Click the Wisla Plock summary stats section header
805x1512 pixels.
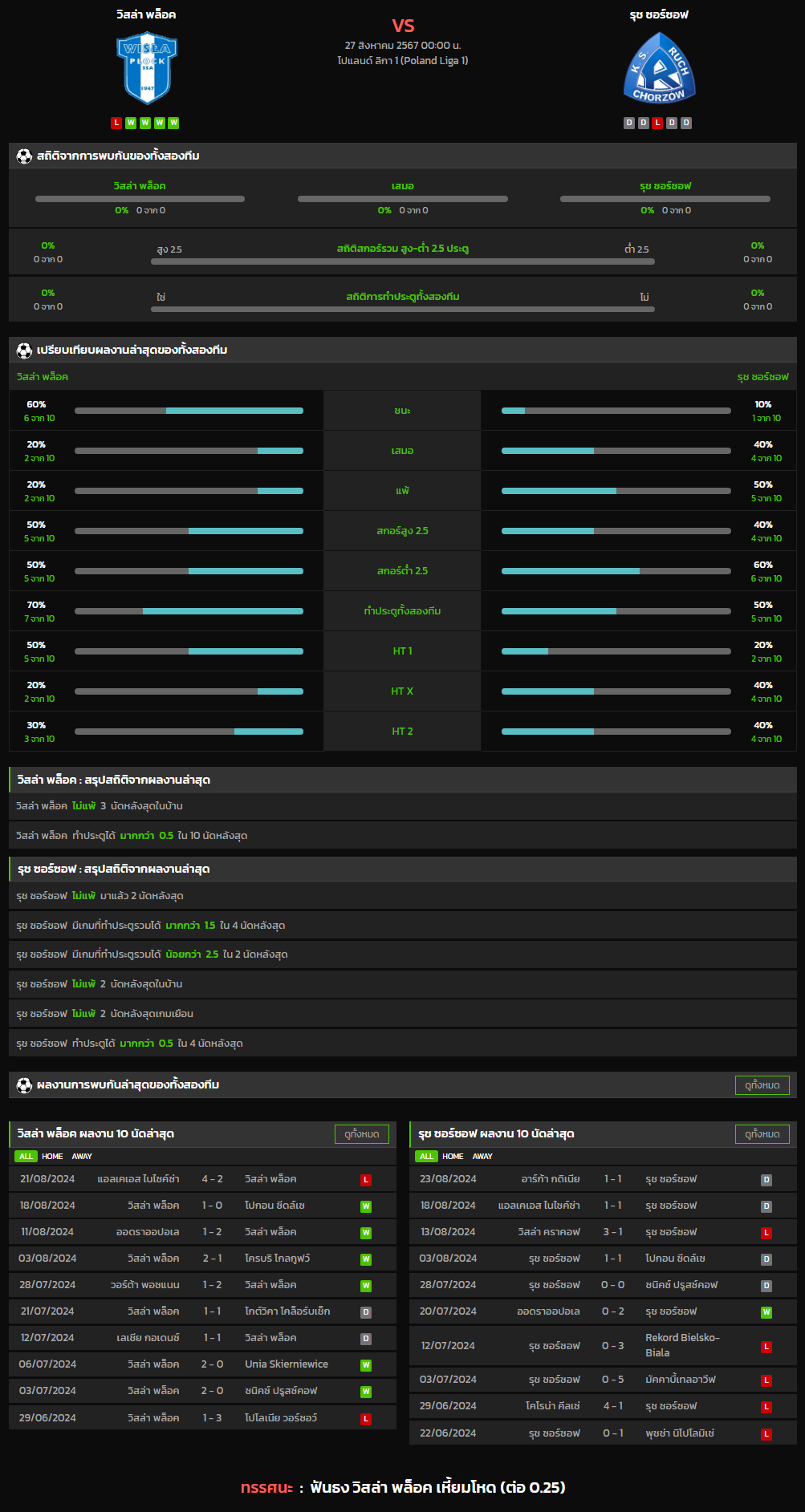tap(403, 780)
